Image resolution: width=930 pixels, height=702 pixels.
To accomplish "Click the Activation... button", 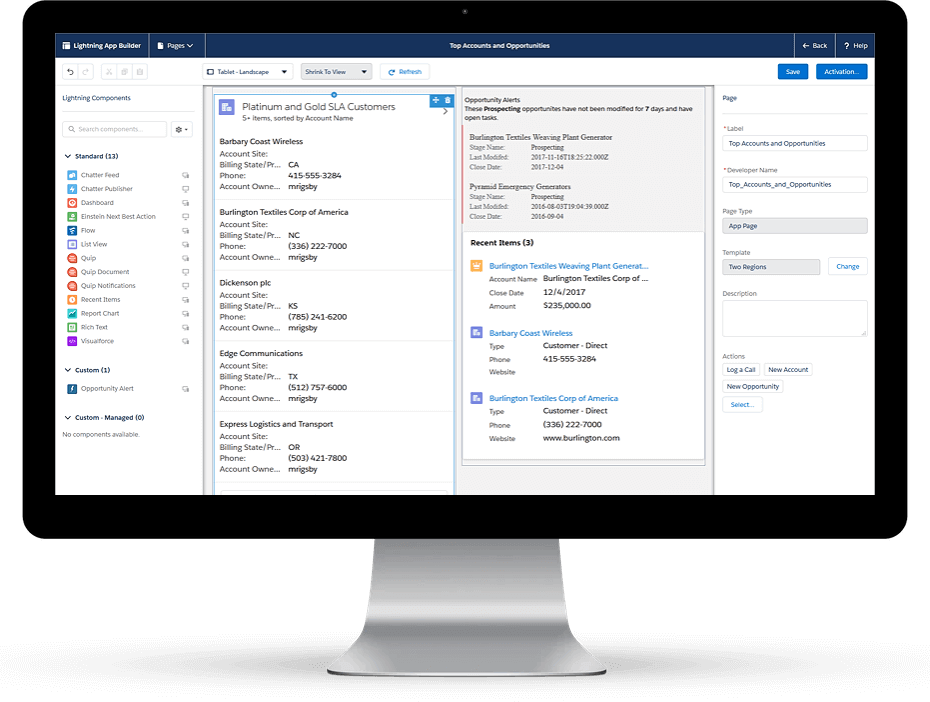I will pos(842,72).
